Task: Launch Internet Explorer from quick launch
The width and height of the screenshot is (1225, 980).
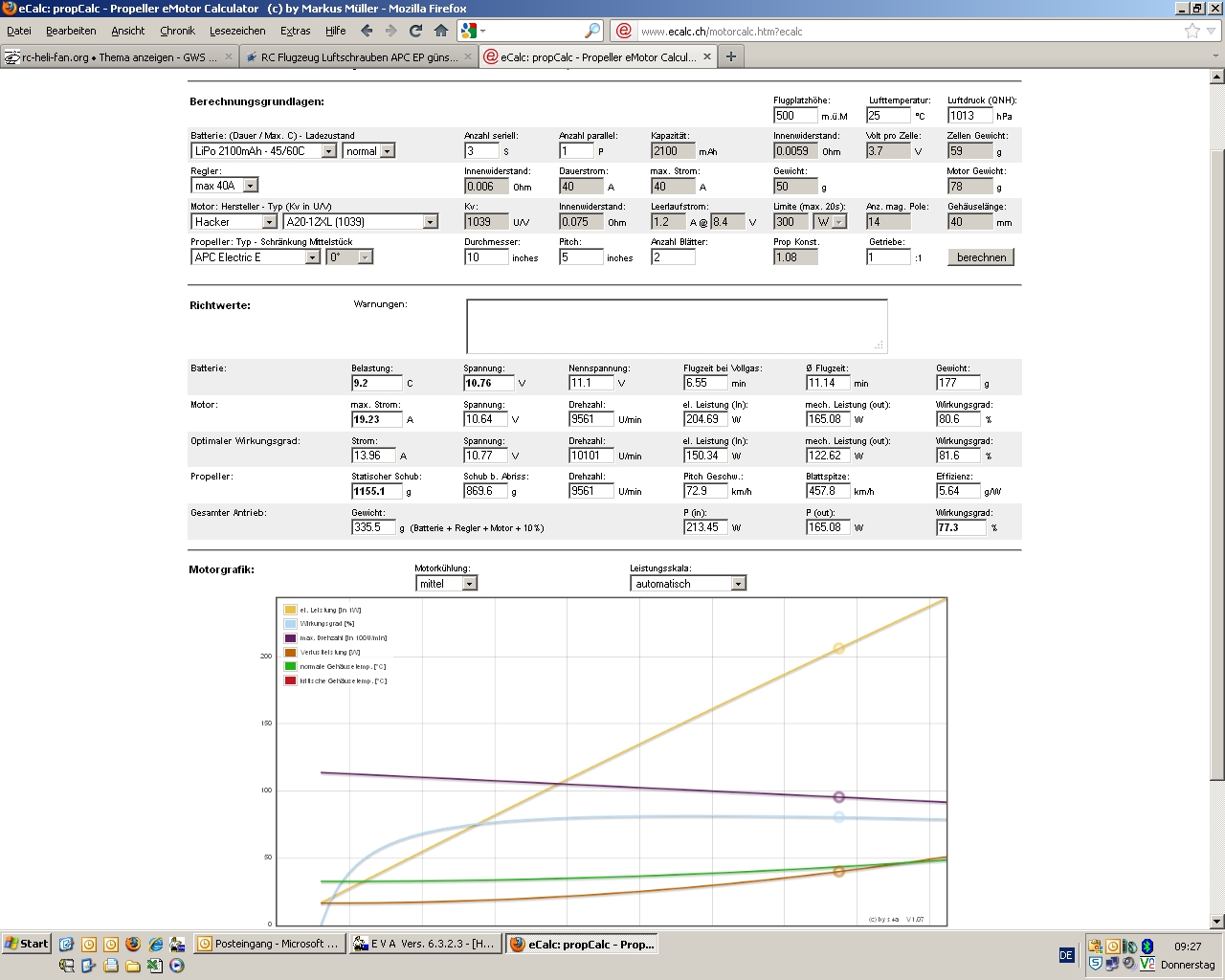Action: pos(155,944)
